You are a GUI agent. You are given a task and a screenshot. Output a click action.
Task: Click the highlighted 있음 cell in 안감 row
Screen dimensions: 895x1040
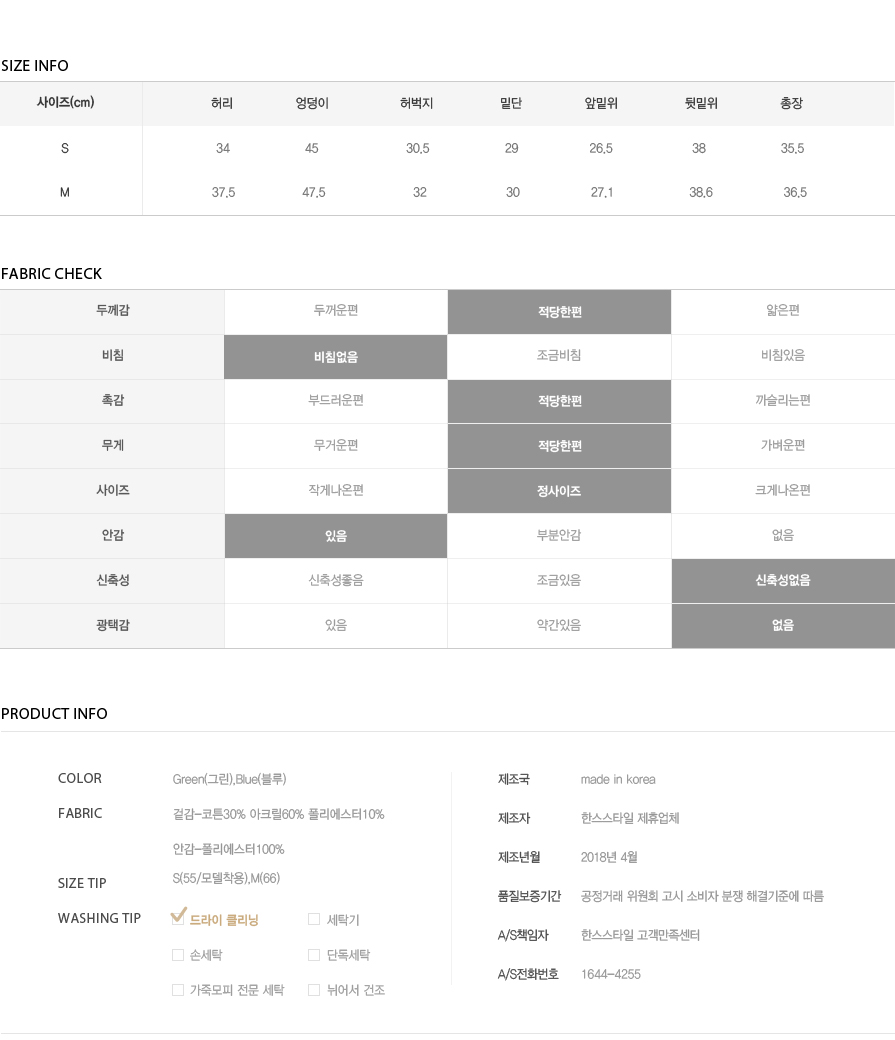pos(336,536)
